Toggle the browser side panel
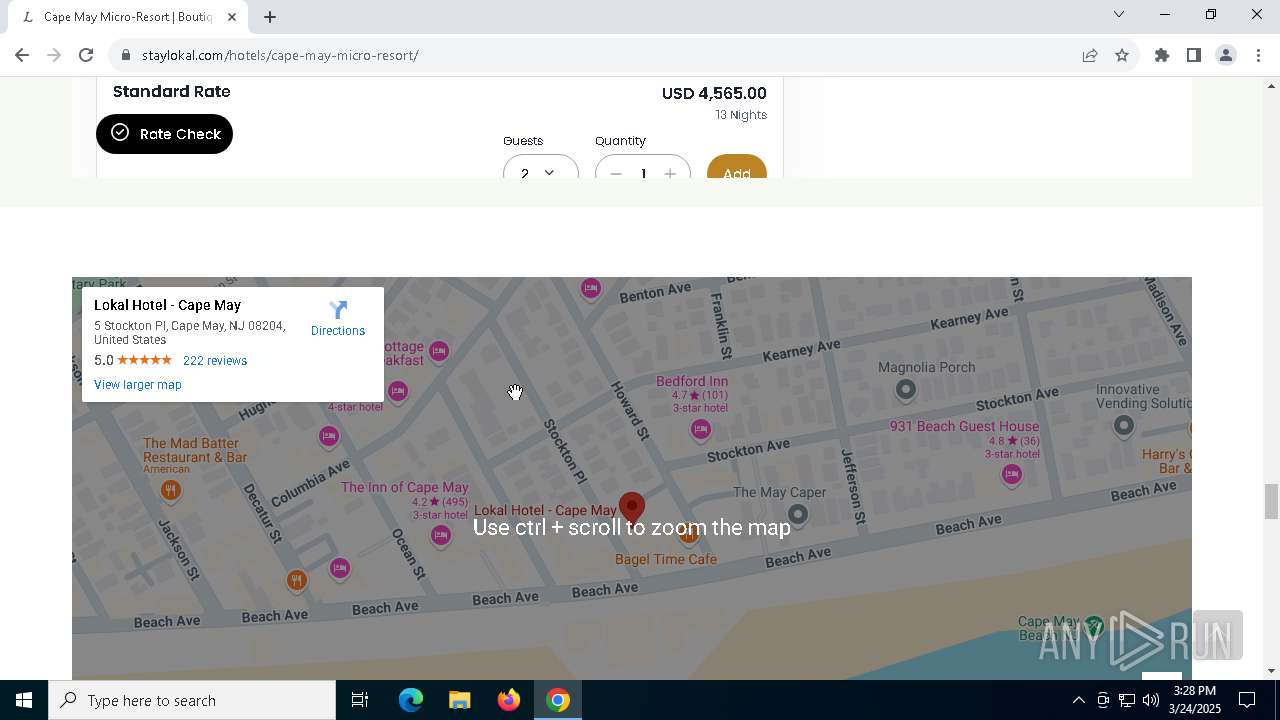 (x=1194, y=55)
